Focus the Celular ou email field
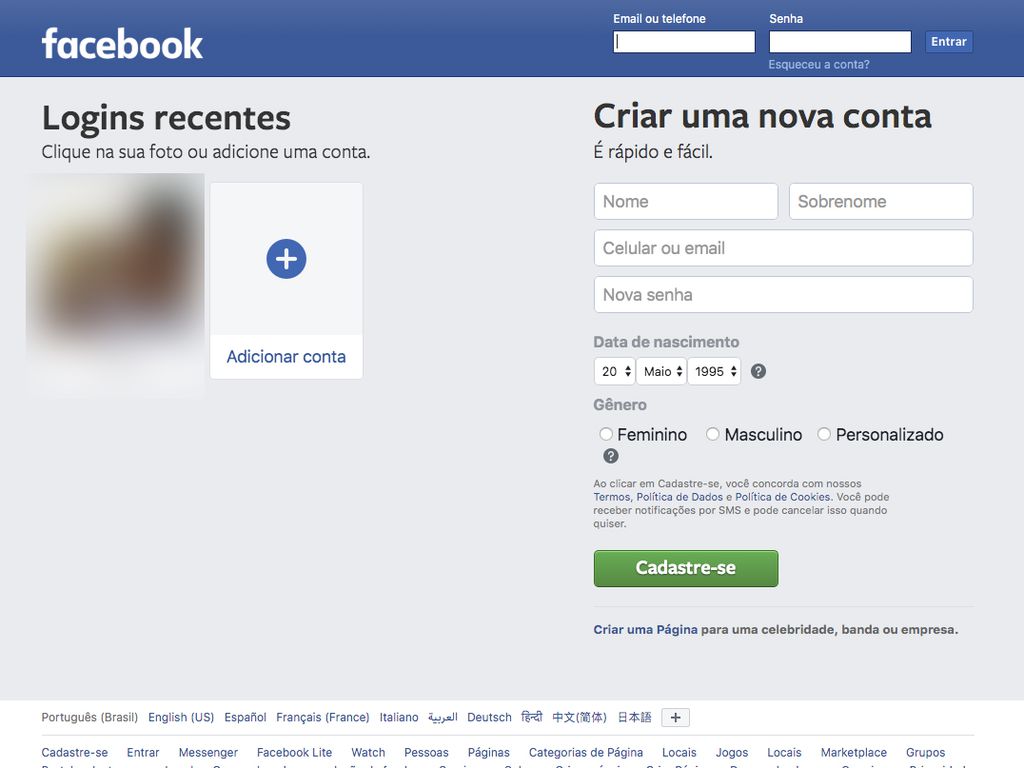The height and width of the screenshot is (768, 1024). pos(783,248)
